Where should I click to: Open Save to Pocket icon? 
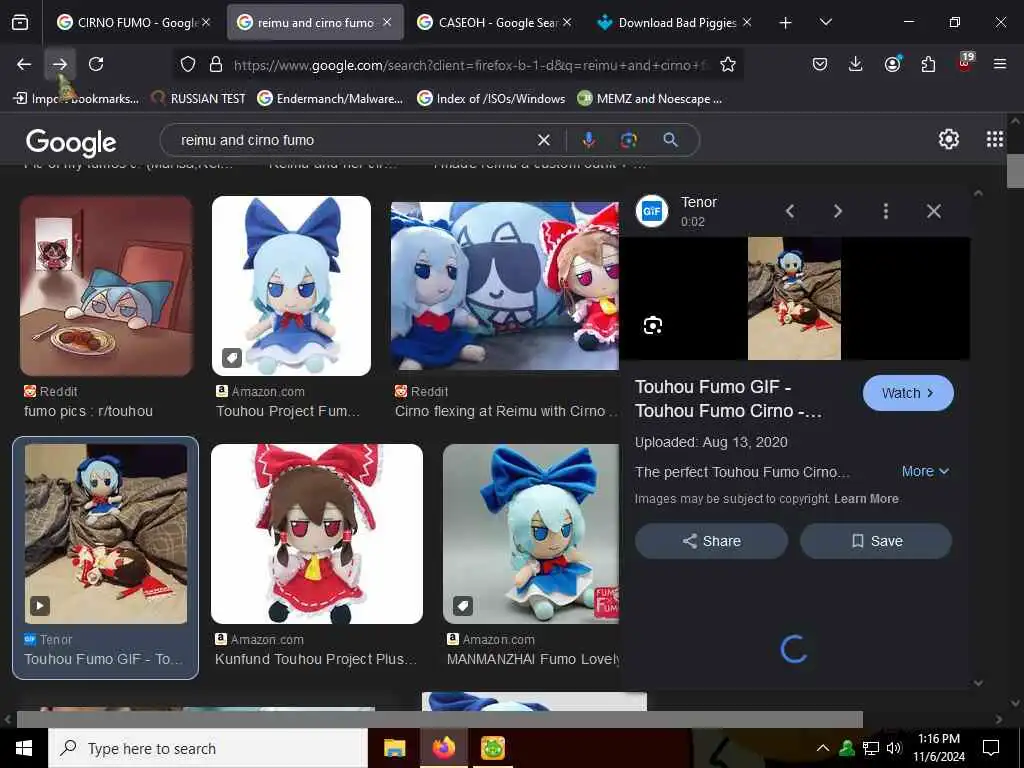click(820, 65)
